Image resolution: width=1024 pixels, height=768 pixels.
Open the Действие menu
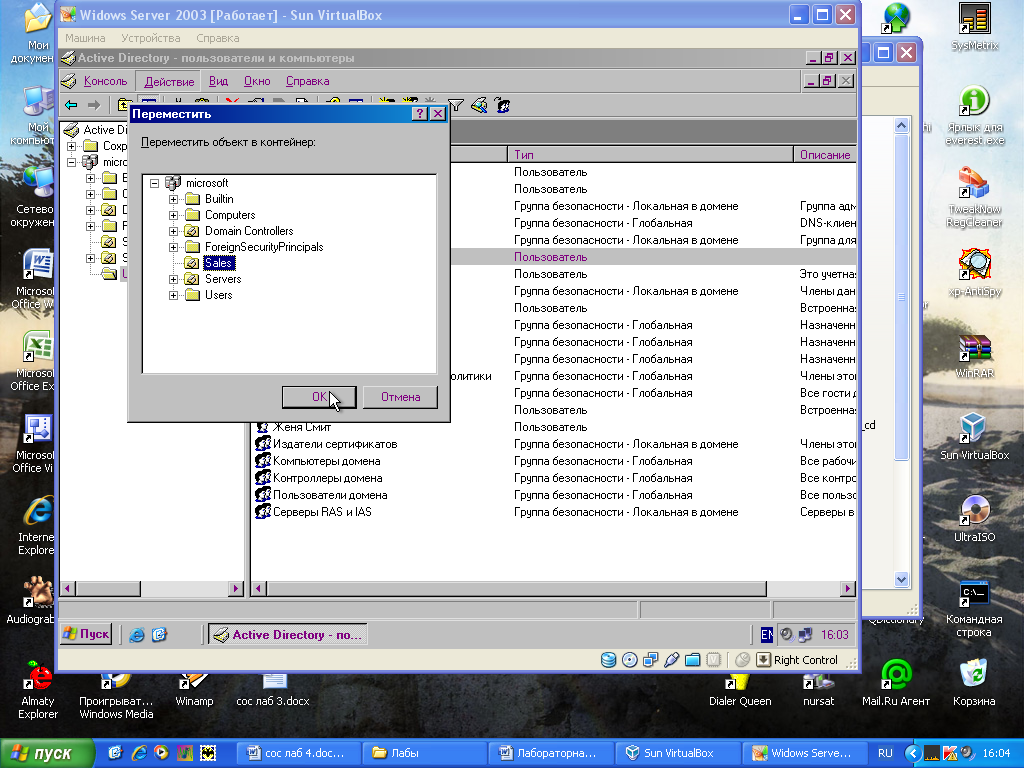click(x=169, y=82)
